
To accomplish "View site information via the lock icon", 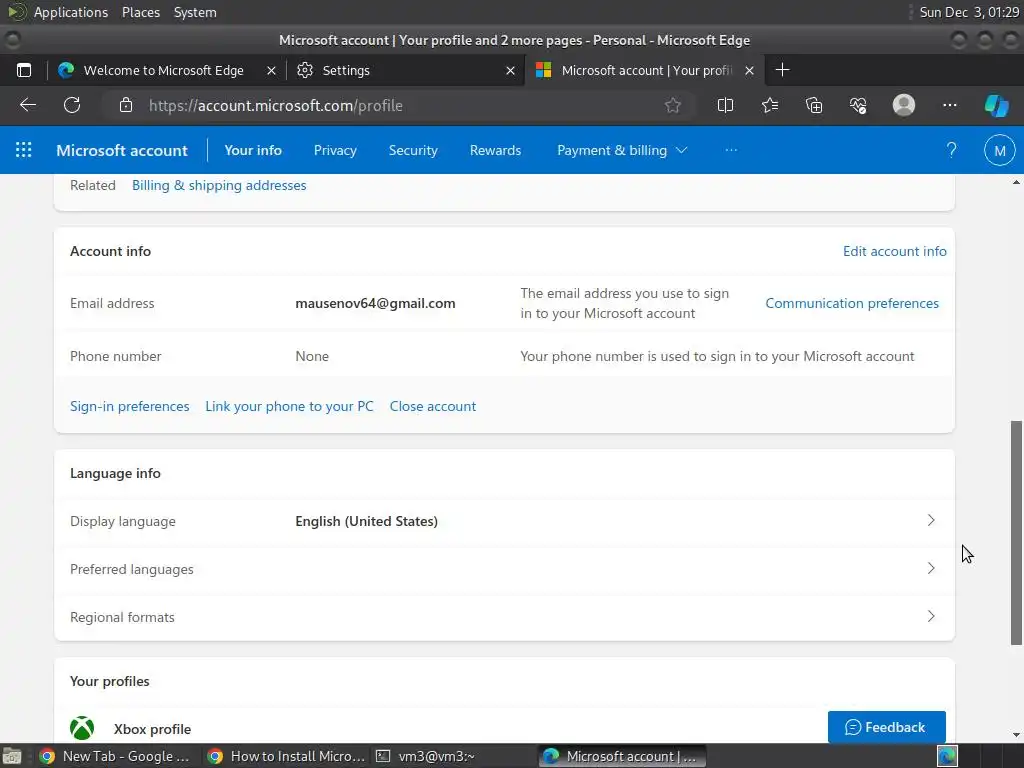I will tap(126, 105).
